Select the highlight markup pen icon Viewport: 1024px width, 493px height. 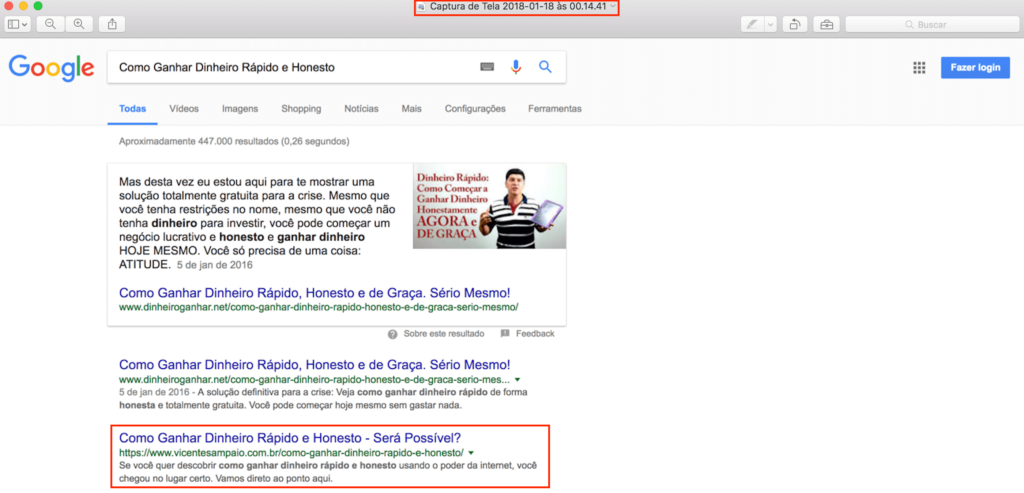click(752, 24)
